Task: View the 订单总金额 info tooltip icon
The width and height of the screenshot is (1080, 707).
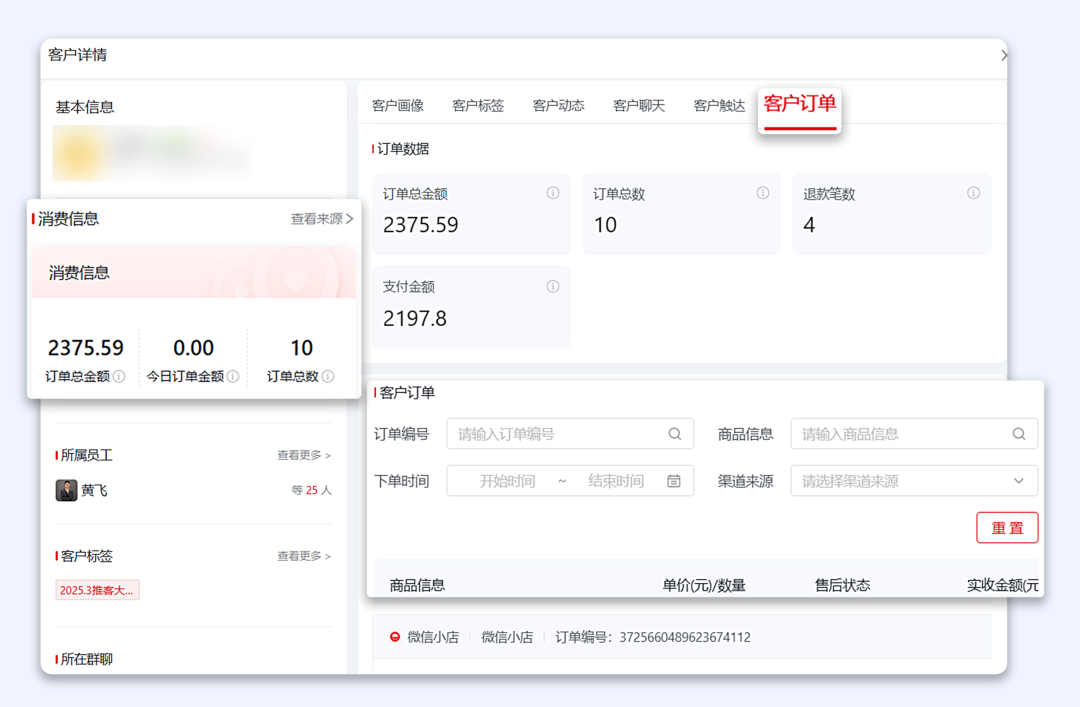Action: pyautogui.click(x=552, y=193)
